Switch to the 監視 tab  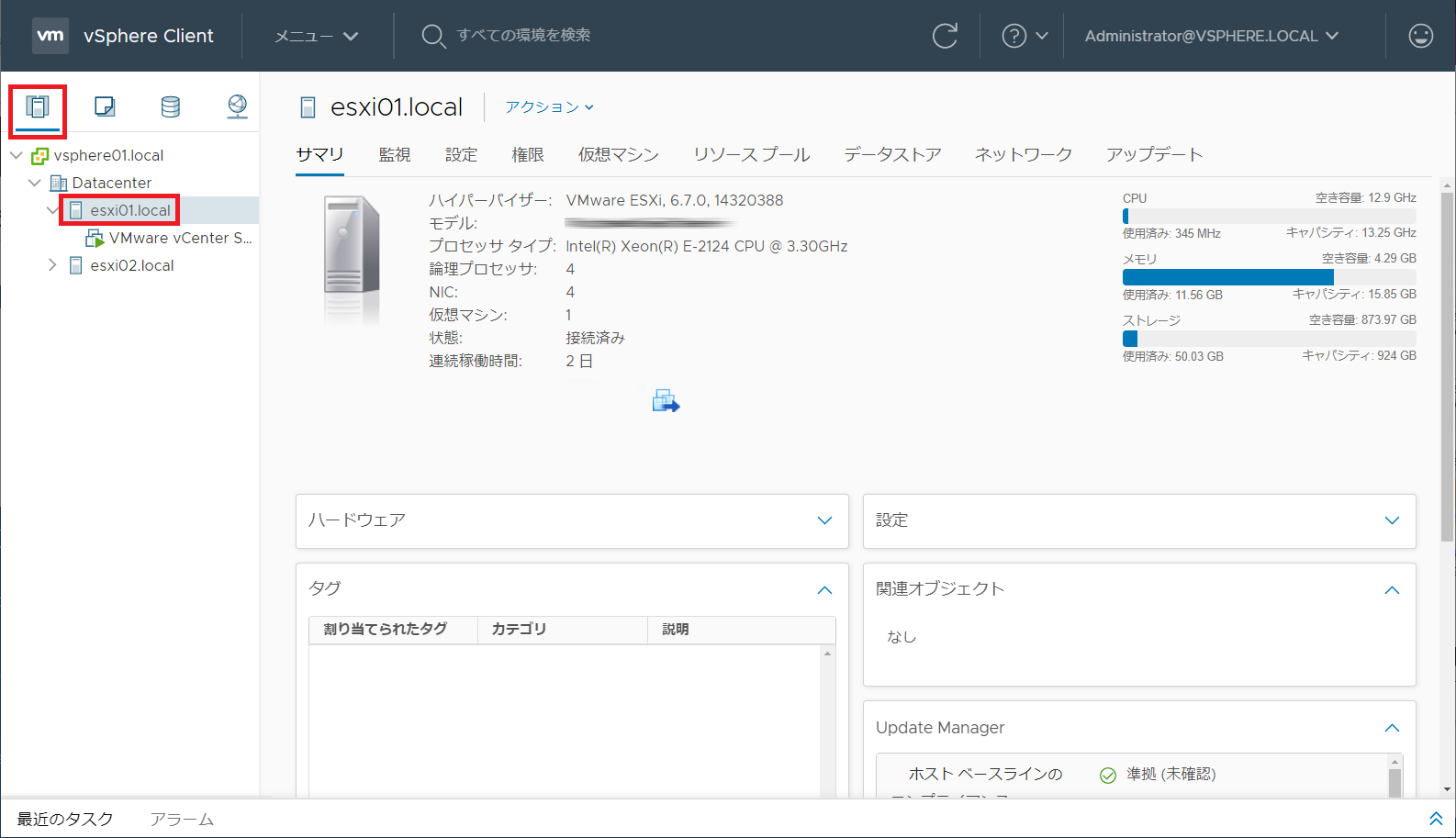(395, 154)
